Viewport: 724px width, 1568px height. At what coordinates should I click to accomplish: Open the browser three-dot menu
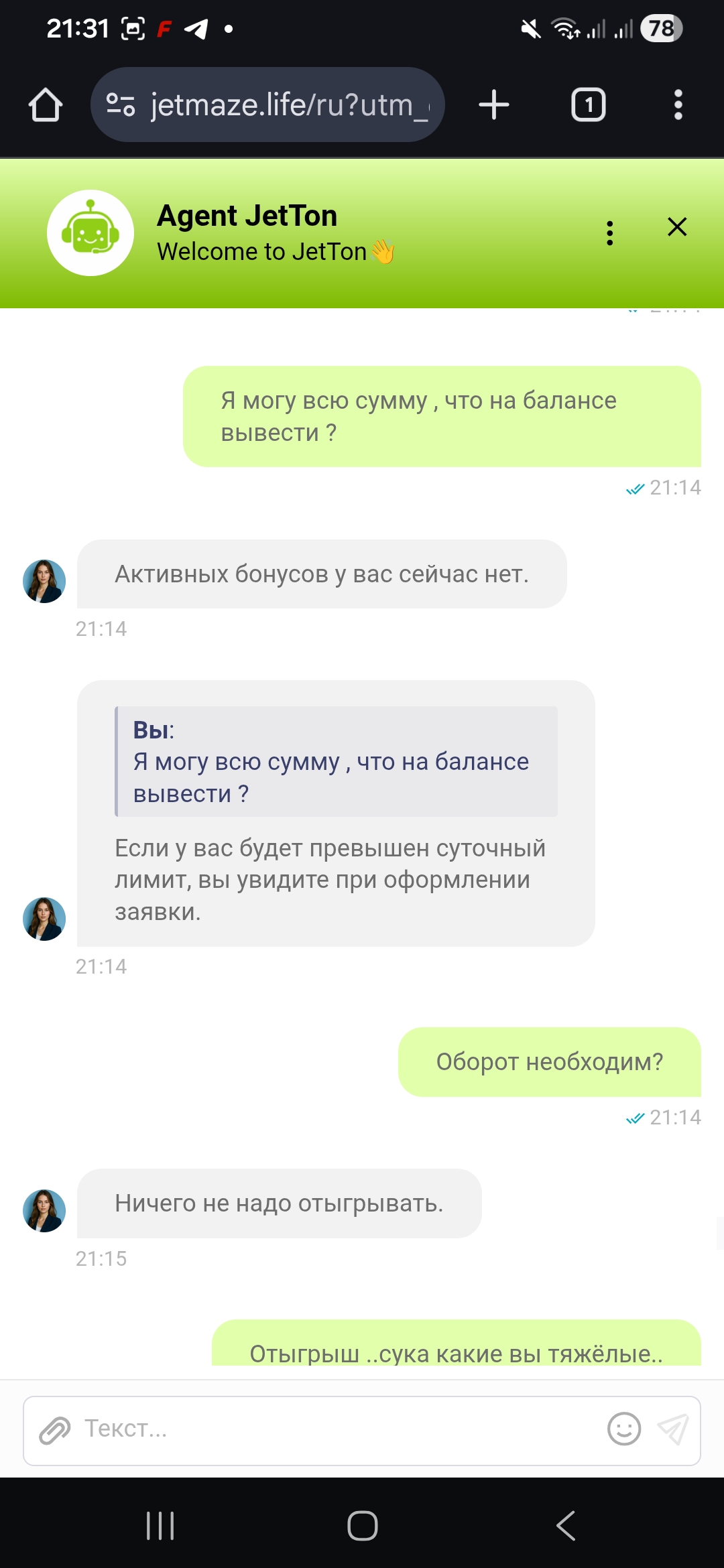pos(678,105)
